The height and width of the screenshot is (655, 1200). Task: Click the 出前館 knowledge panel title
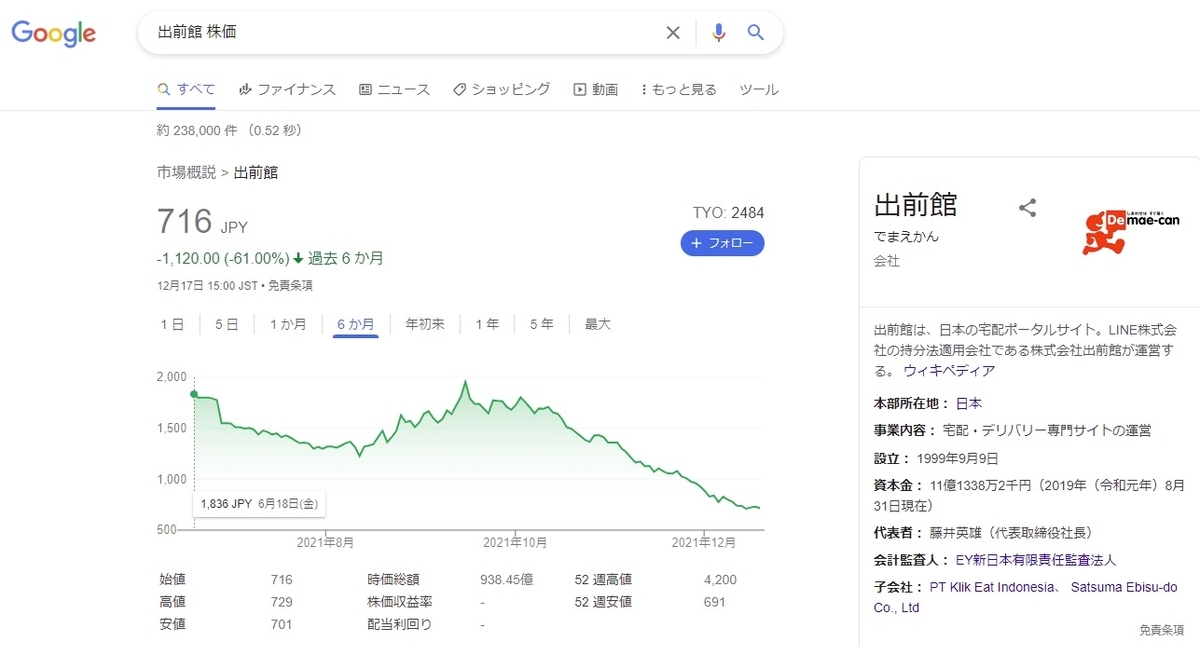[x=915, y=205]
